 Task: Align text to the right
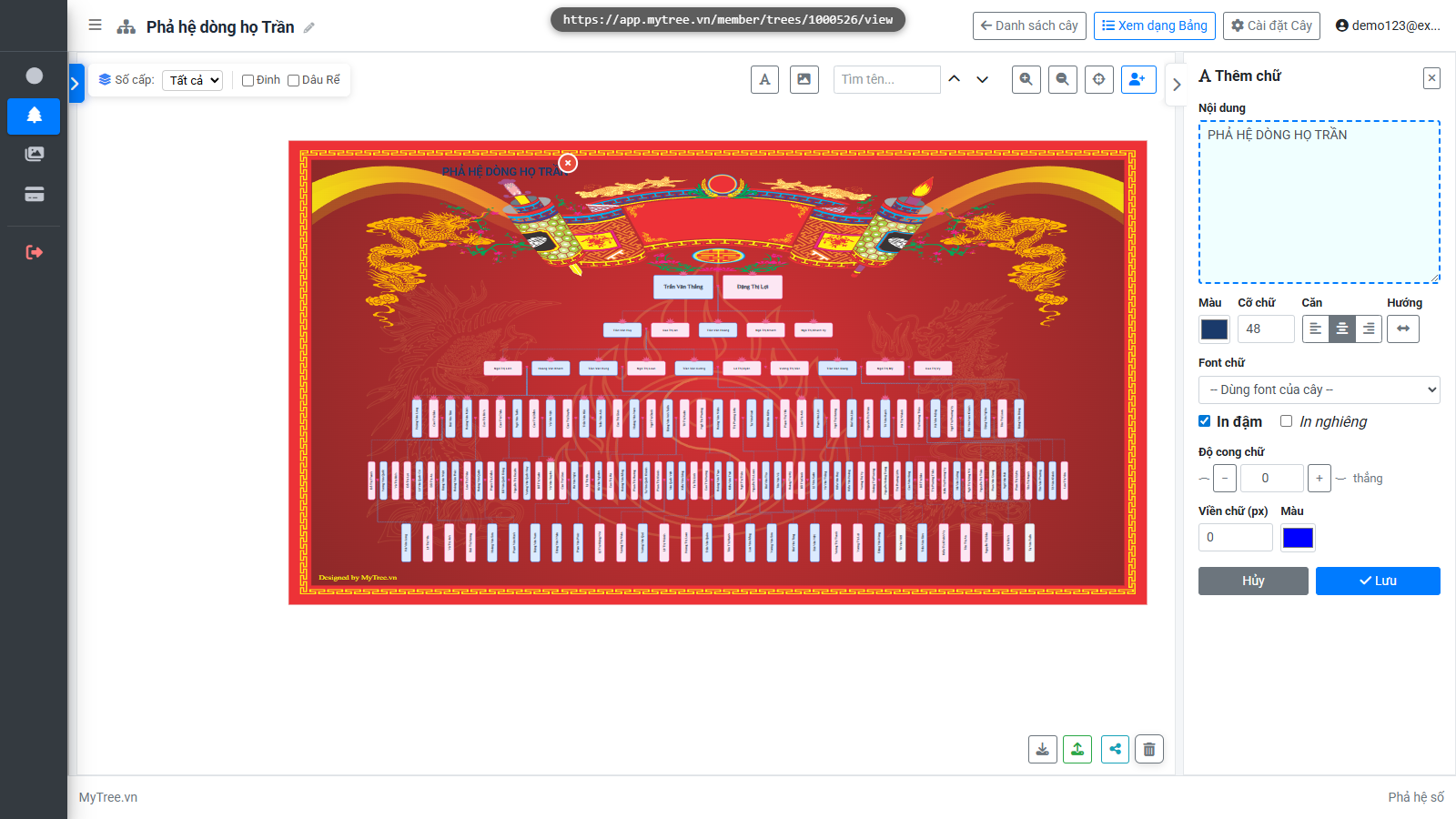(1369, 329)
